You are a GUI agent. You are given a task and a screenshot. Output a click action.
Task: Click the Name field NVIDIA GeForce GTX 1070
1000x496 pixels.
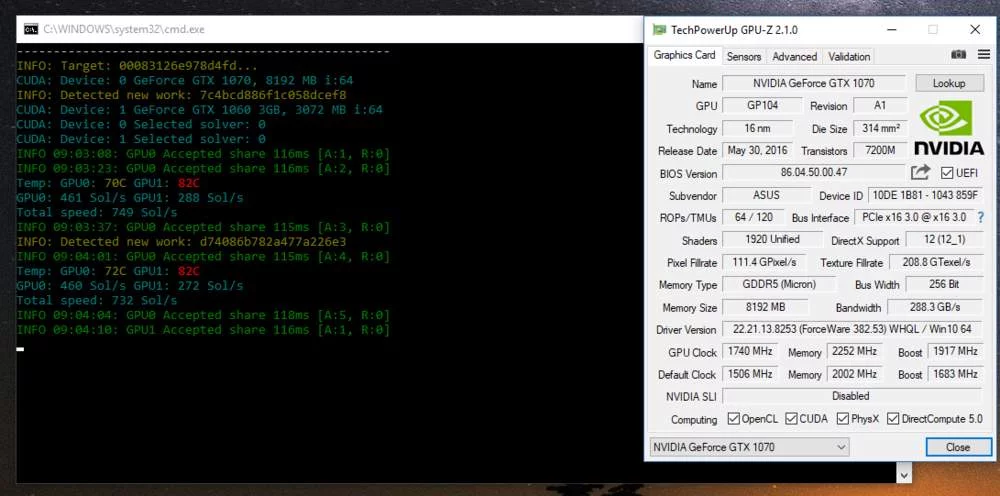pos(813,83)
